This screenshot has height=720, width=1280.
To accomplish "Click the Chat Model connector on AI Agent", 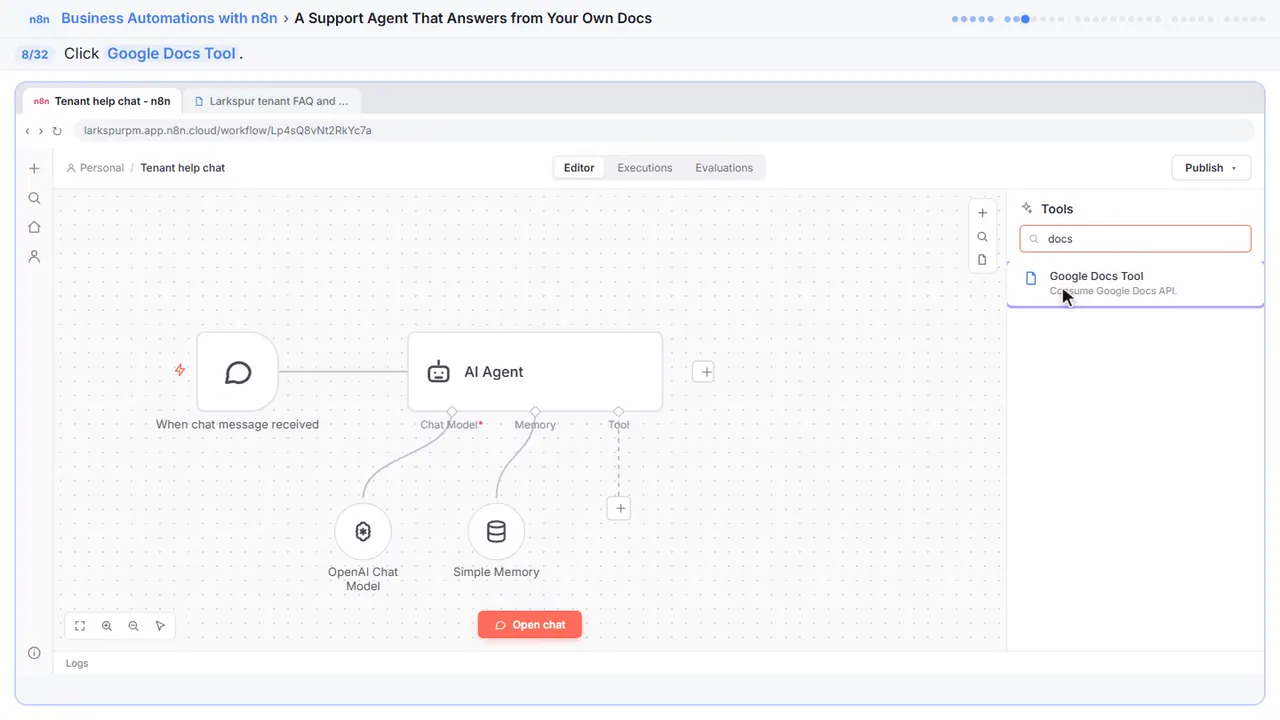I will [x=452, y=411].
